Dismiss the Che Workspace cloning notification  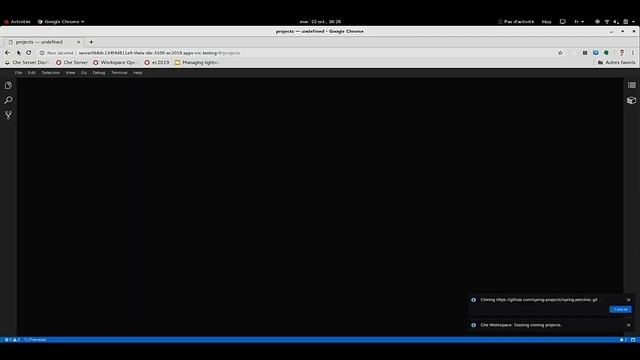point(629,325)
